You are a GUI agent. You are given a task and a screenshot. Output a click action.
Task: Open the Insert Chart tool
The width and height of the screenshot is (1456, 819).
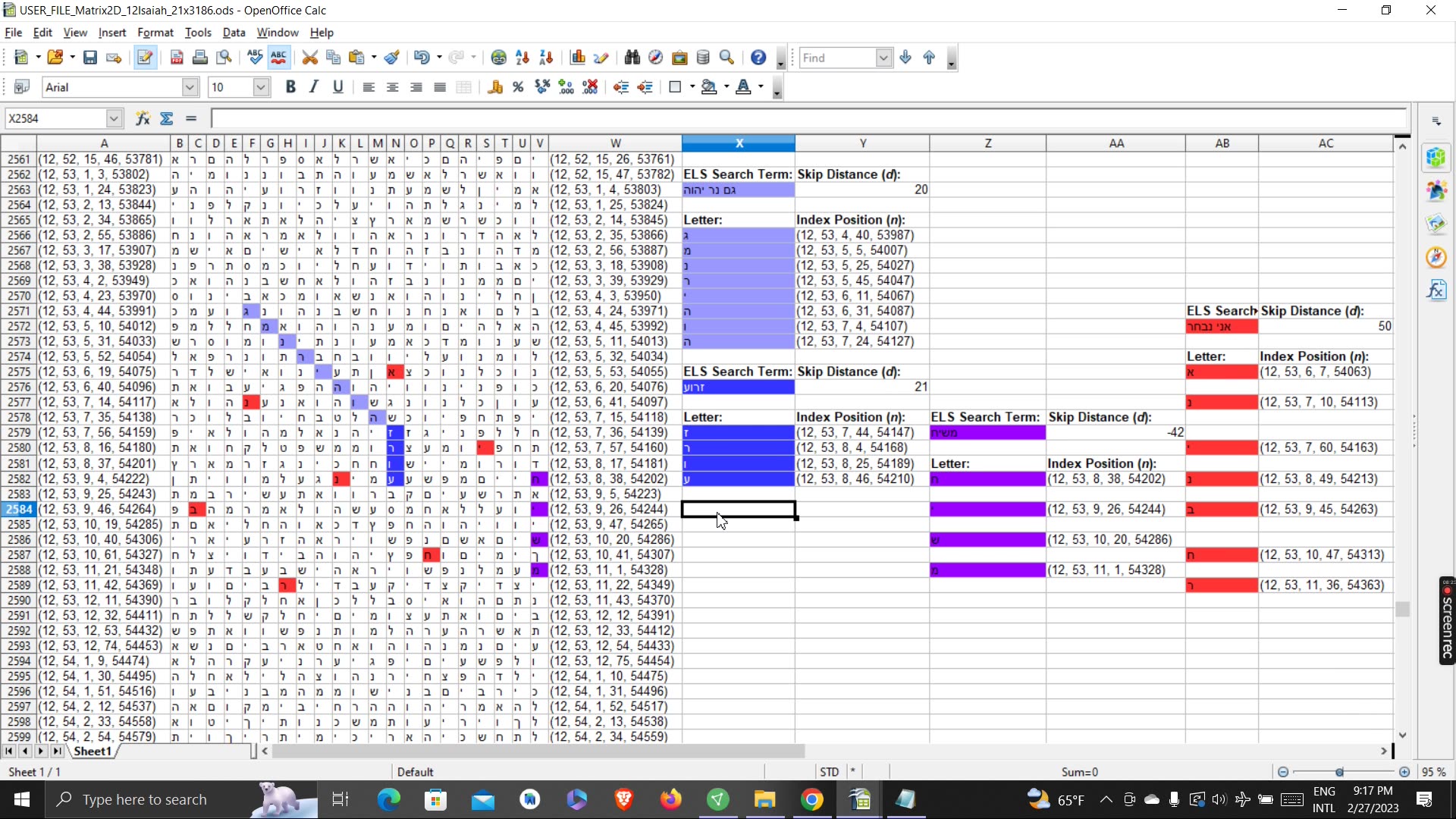click(578, 58)
